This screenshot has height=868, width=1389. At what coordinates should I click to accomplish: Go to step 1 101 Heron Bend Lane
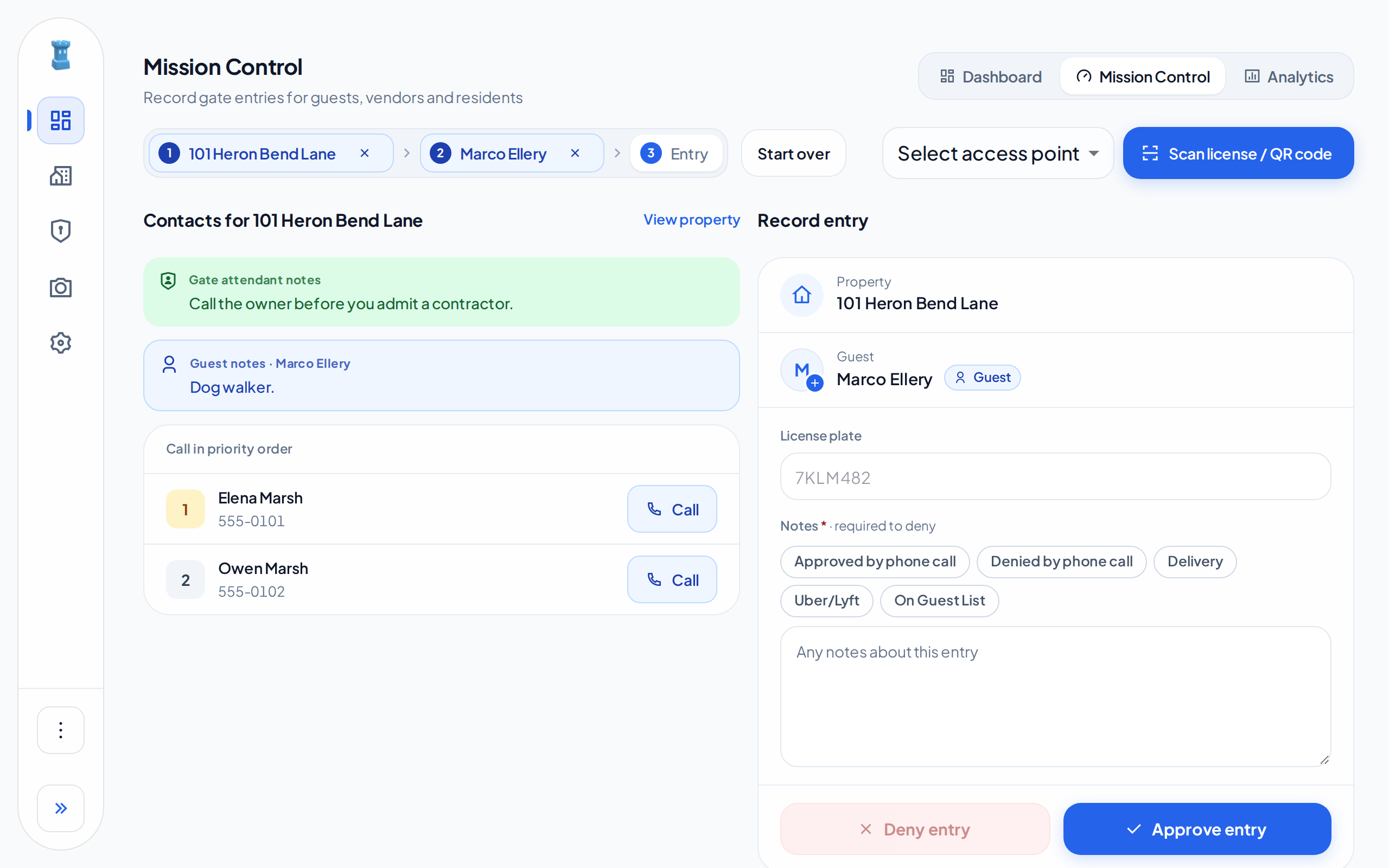click(x=271, y=154)
